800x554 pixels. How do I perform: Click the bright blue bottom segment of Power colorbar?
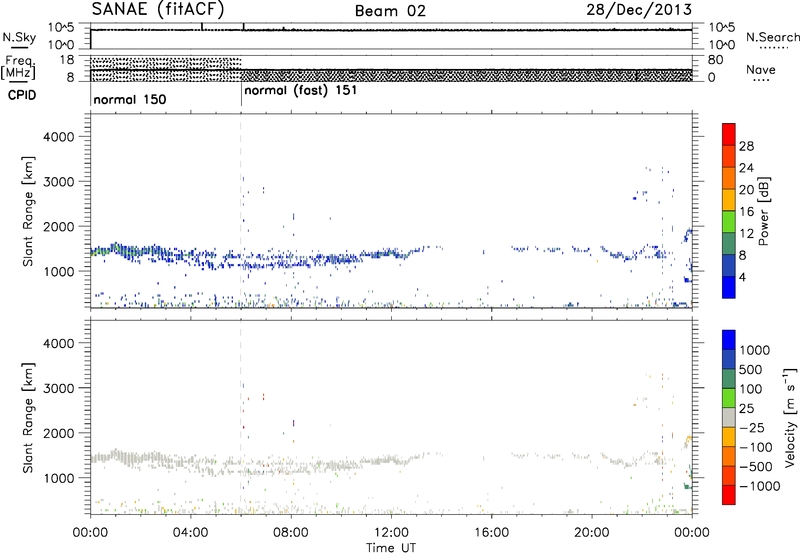729,287
